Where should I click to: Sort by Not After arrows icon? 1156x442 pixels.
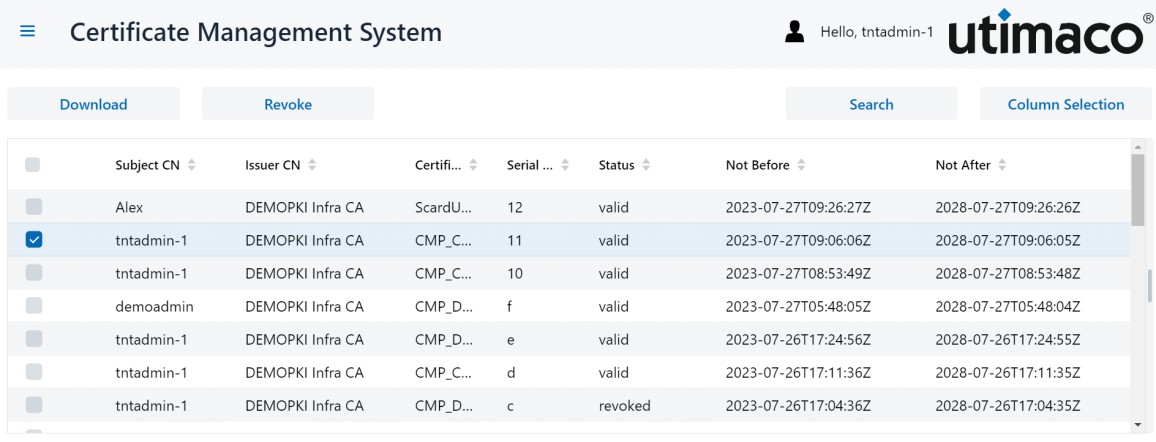click(x=1002, y=165)
